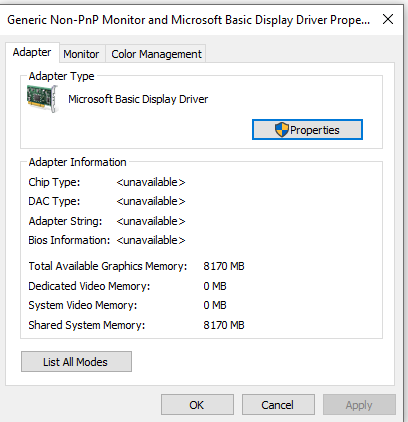
Task: Click the greyed-out Apply button
Action: coord(359,405)
